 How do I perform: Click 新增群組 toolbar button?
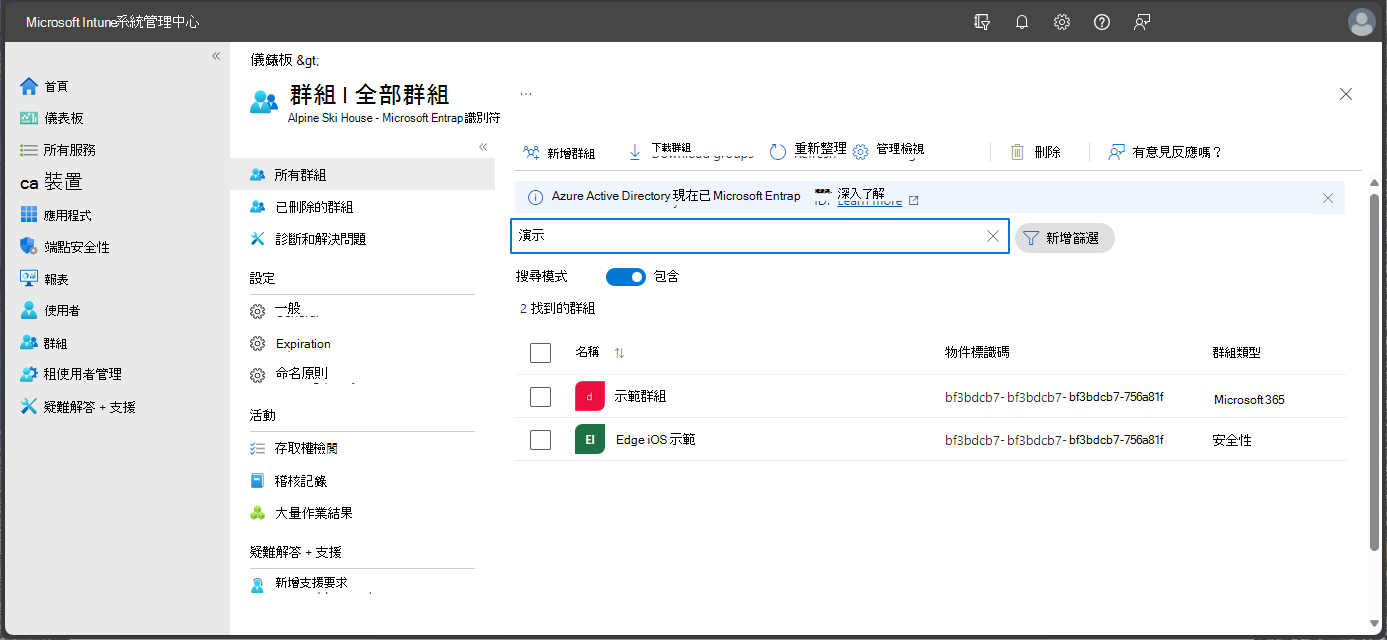(x=559, y=153)
